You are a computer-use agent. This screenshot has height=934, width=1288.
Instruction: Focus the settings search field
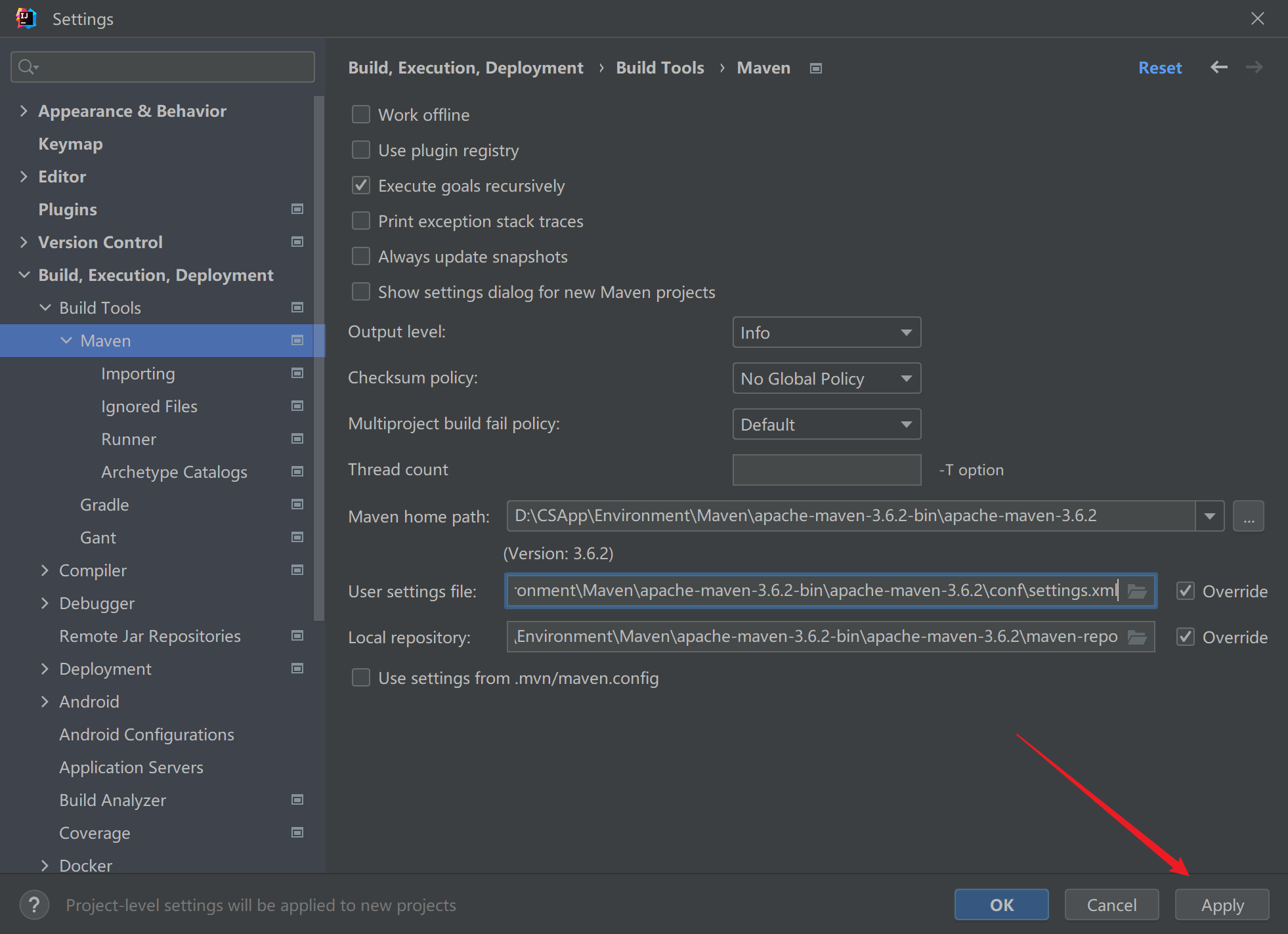click(x=163, y=67)
